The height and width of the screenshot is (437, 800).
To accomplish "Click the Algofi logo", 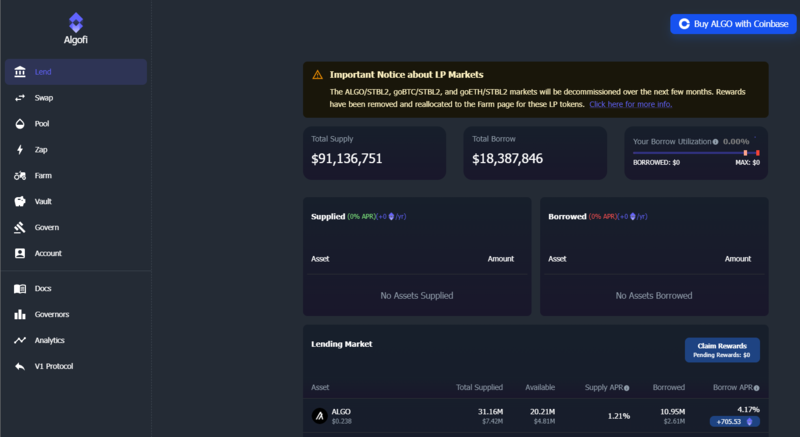I will point(76,29).
